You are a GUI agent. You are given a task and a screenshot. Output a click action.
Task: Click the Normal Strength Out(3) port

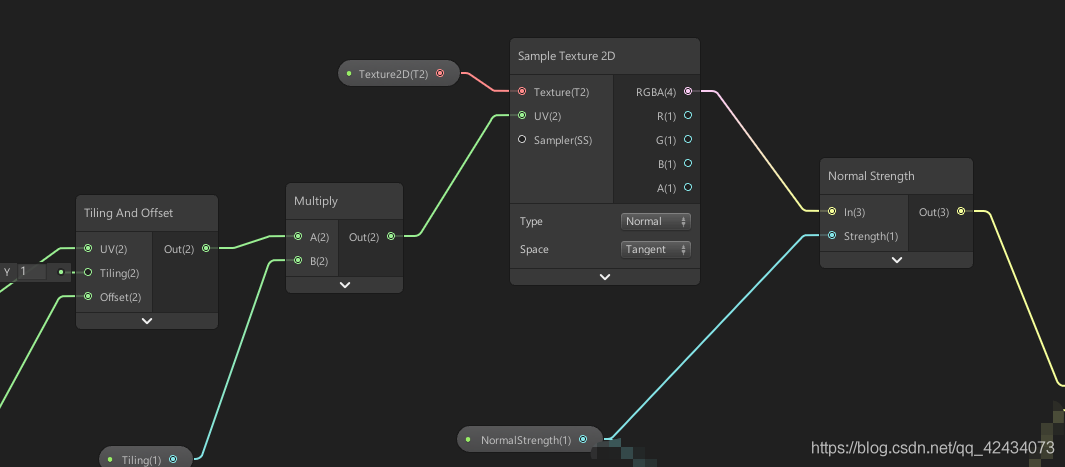(x=960, y=211)
